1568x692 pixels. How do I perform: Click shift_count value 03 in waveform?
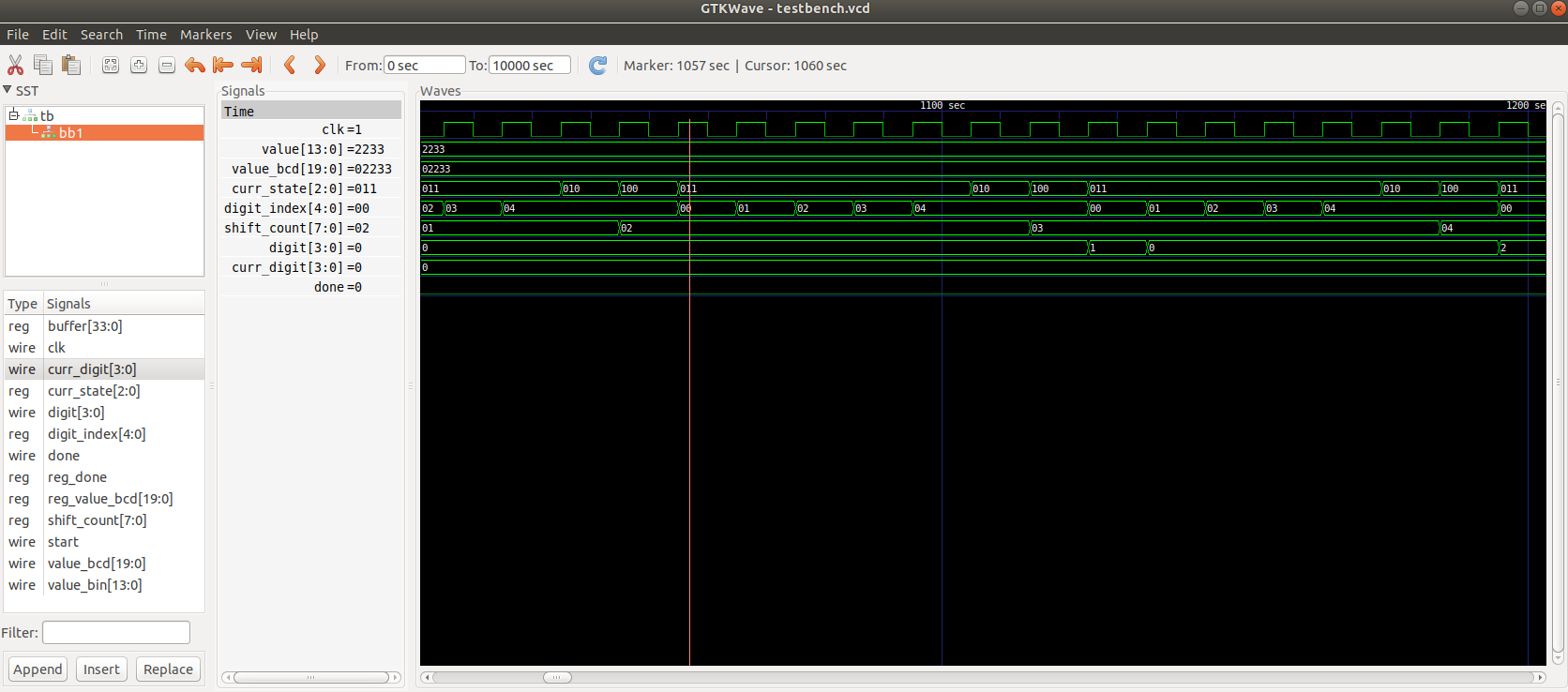tap(1037, 228)
